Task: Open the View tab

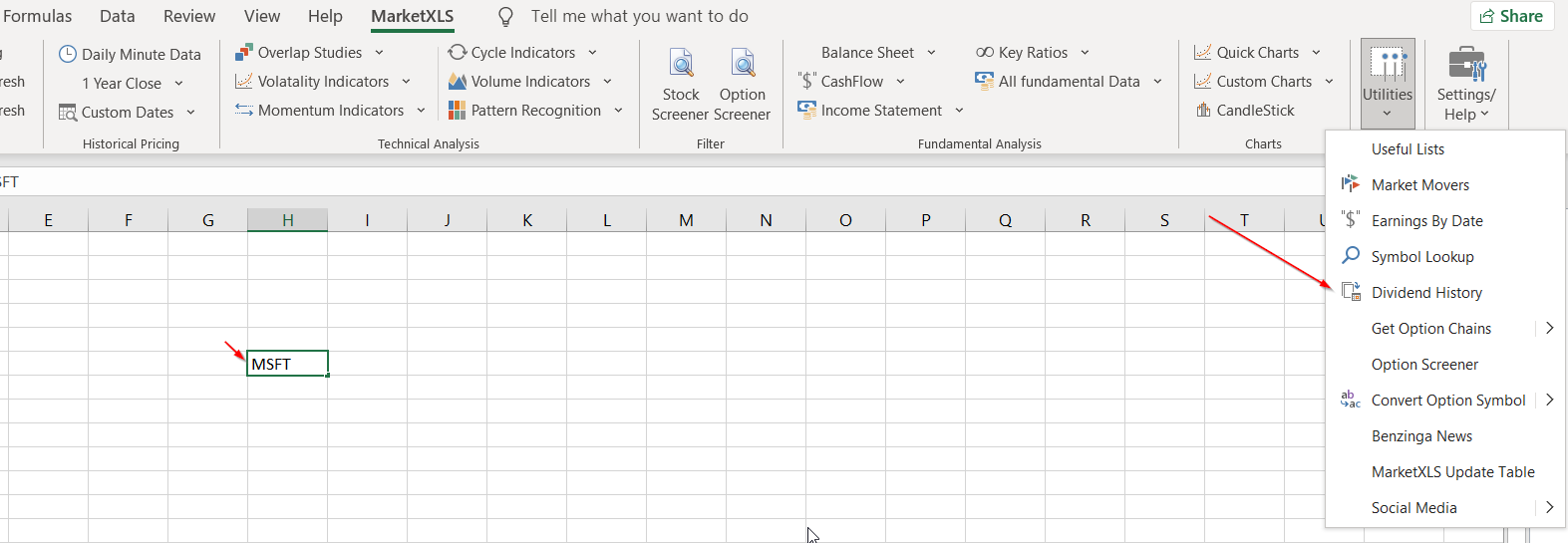Action: point(262,16)
